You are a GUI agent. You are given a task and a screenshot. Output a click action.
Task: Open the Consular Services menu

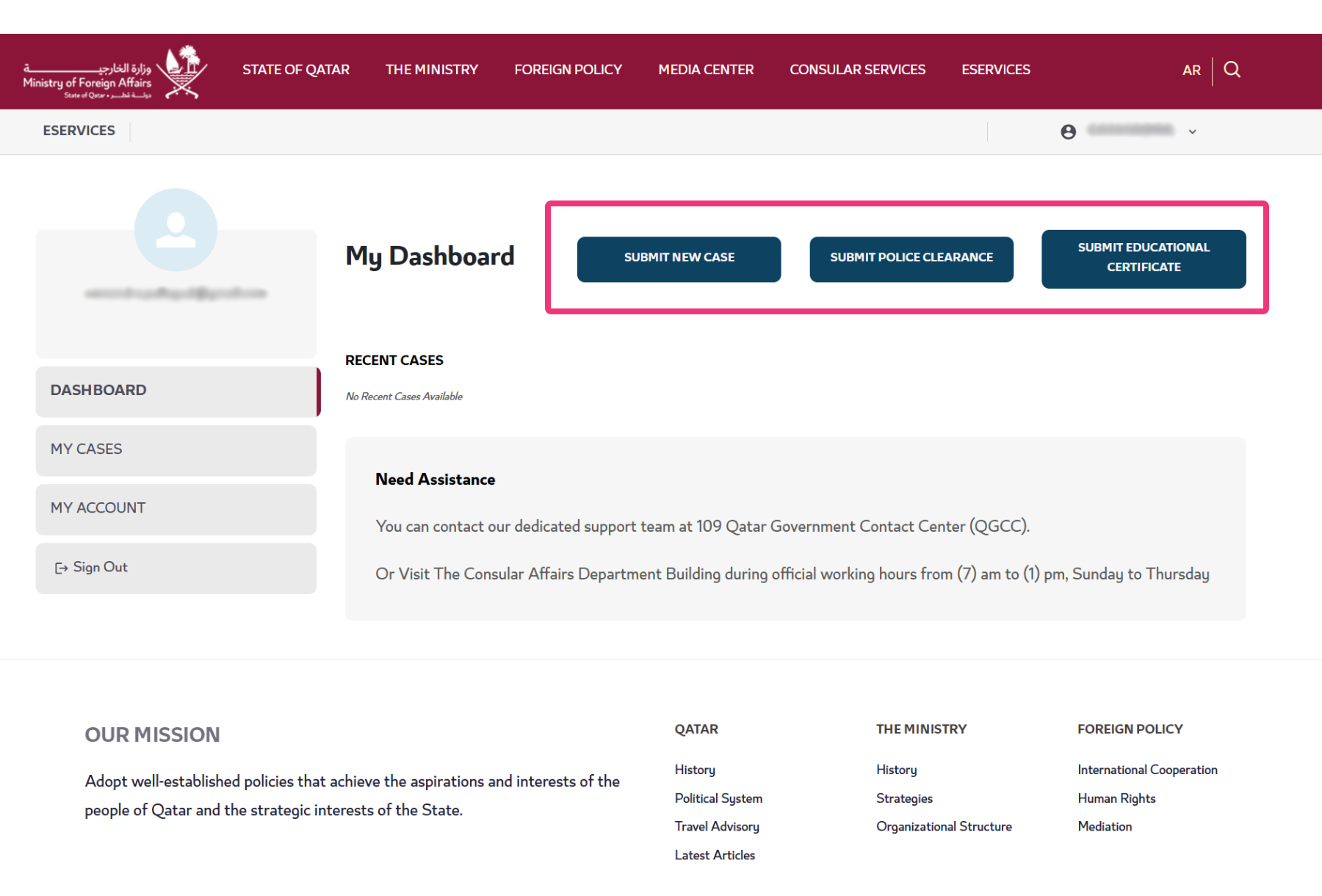pos(857,70)
